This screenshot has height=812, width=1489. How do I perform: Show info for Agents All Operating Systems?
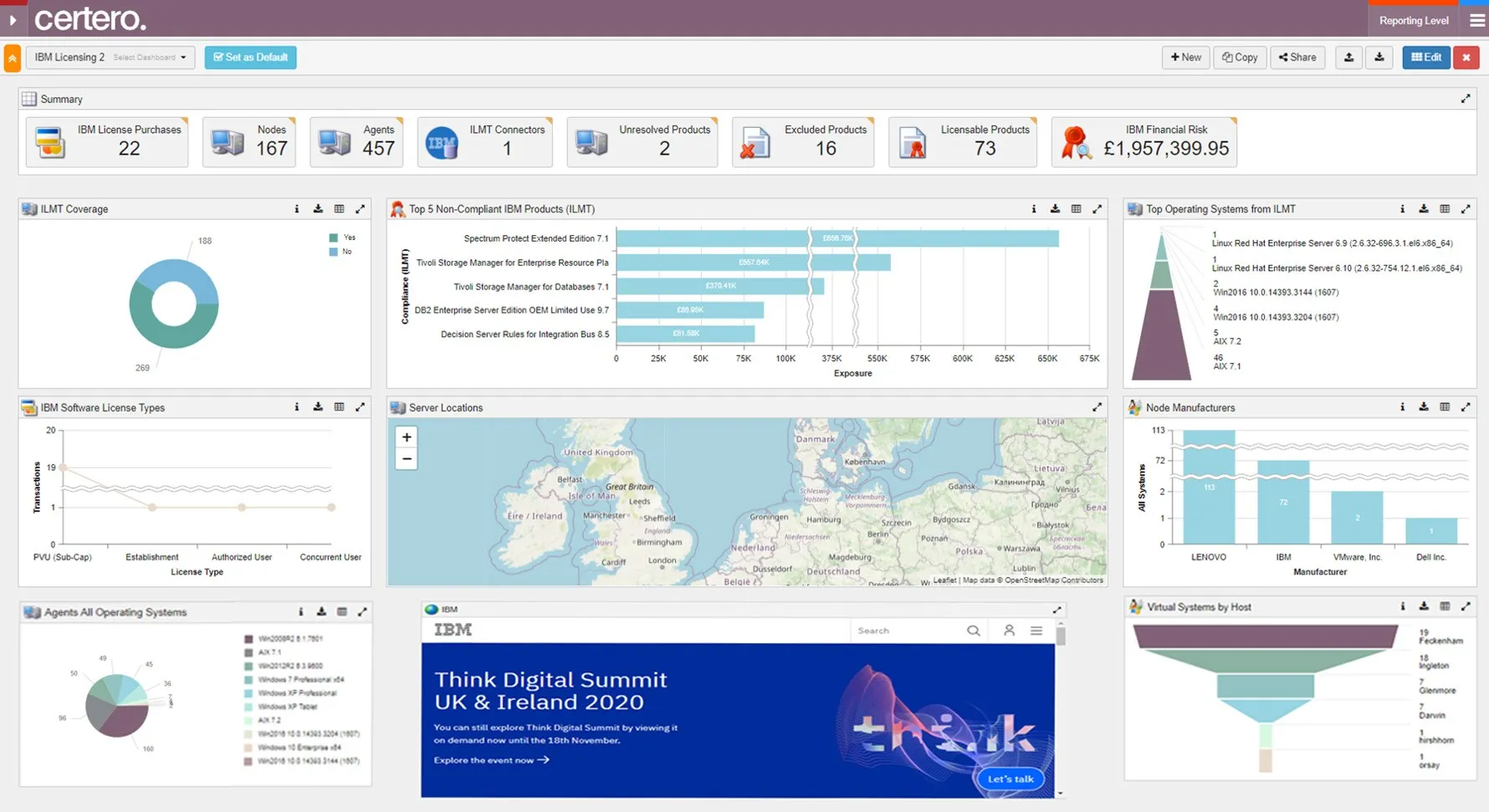(x=301, y=612)
